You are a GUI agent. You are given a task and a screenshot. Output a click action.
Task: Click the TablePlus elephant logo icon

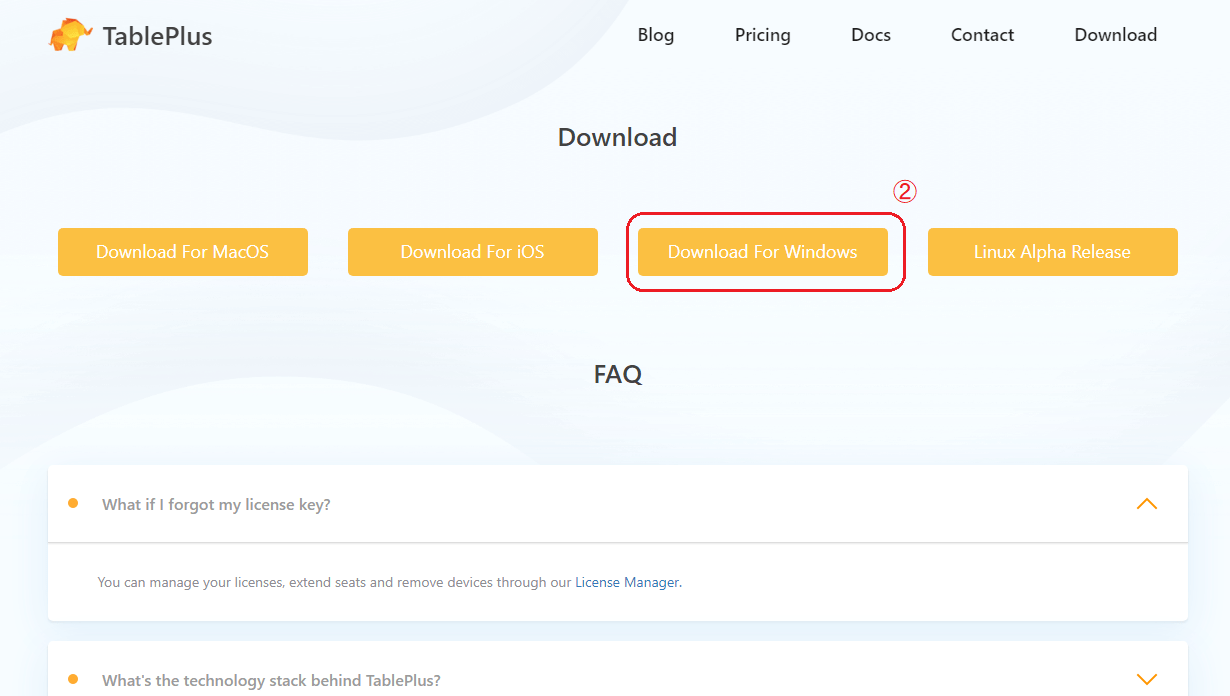71,35
